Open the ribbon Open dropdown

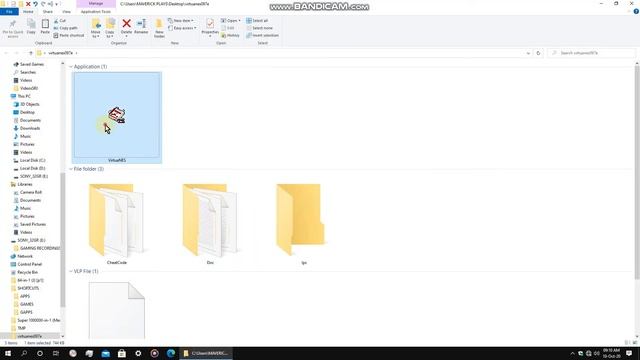click(x=231, y=20)
